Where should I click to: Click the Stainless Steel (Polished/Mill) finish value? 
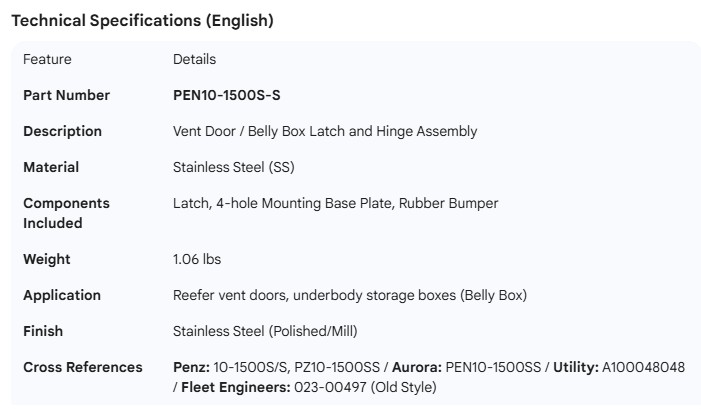[265, 331]
